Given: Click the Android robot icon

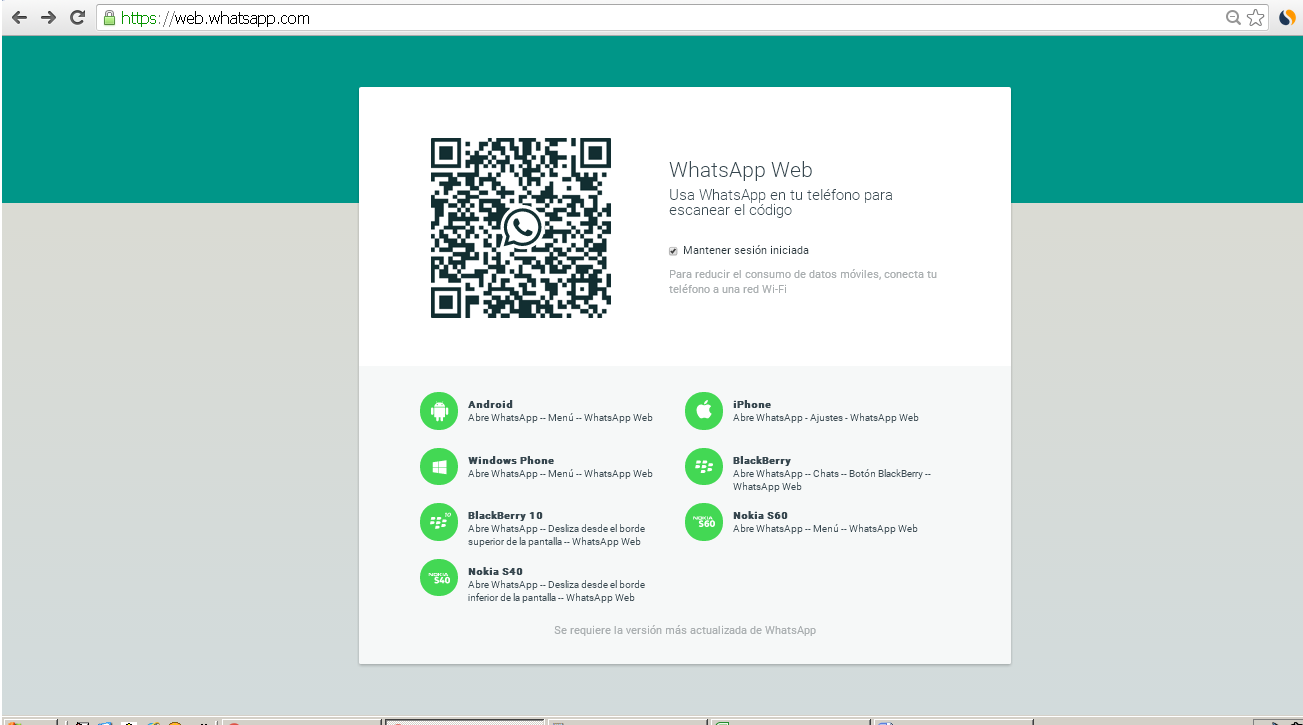Looking at the screenshot, I should click(x=438, y=410).
